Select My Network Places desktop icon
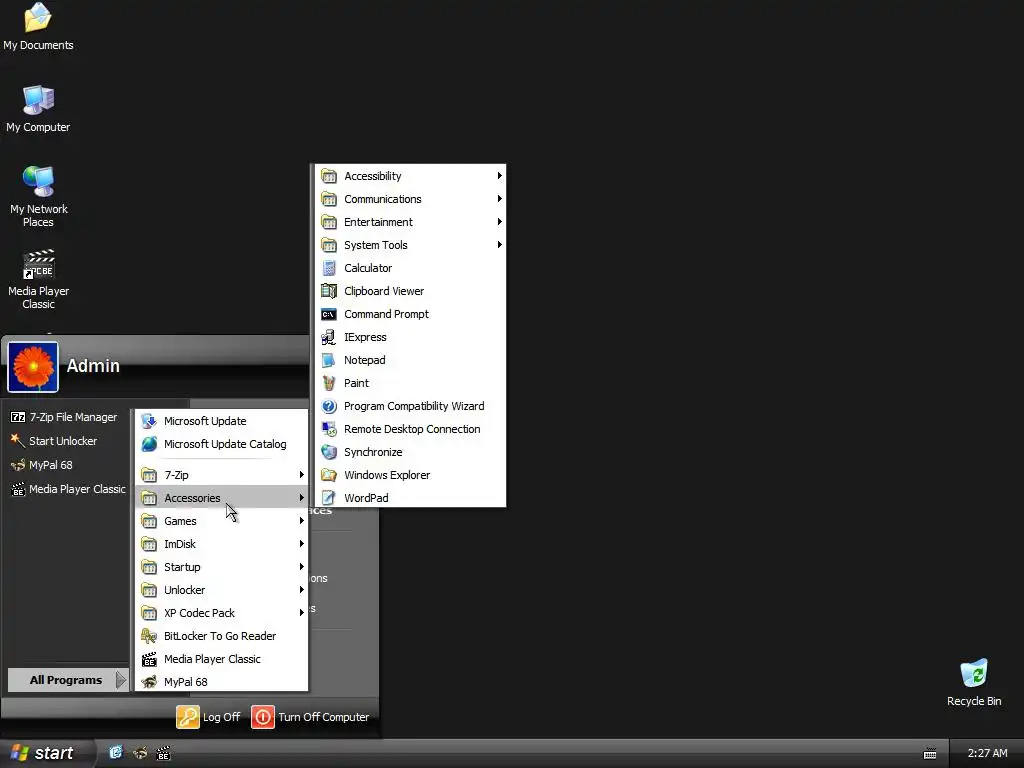This screenshot has width=1024, height=768. tap(39, 197)
